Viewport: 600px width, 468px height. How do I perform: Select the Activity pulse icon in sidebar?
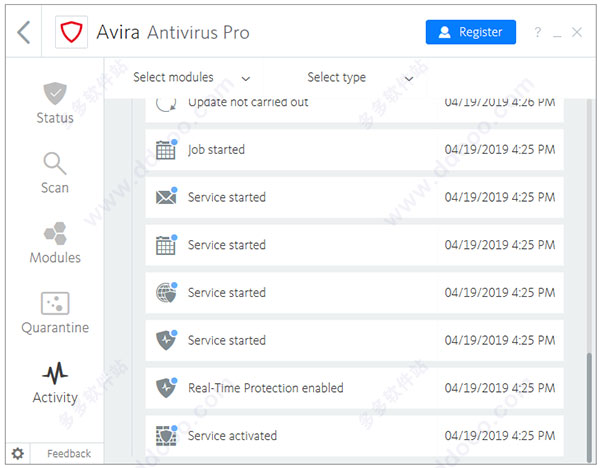click(55, 373)
